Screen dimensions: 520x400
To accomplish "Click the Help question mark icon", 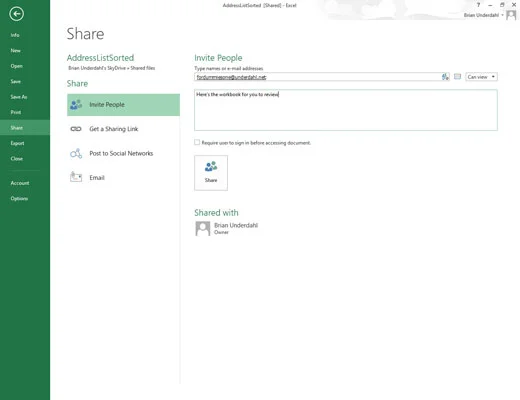I will point(478,5).
